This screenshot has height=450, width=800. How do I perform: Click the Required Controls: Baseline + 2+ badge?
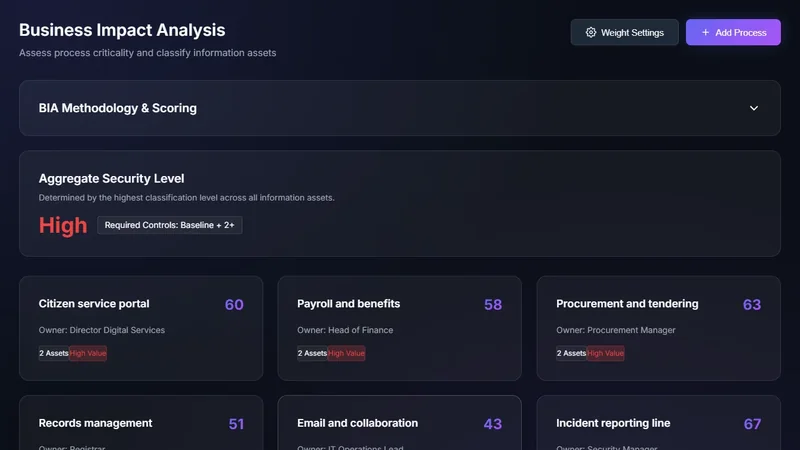coord(169,225)
